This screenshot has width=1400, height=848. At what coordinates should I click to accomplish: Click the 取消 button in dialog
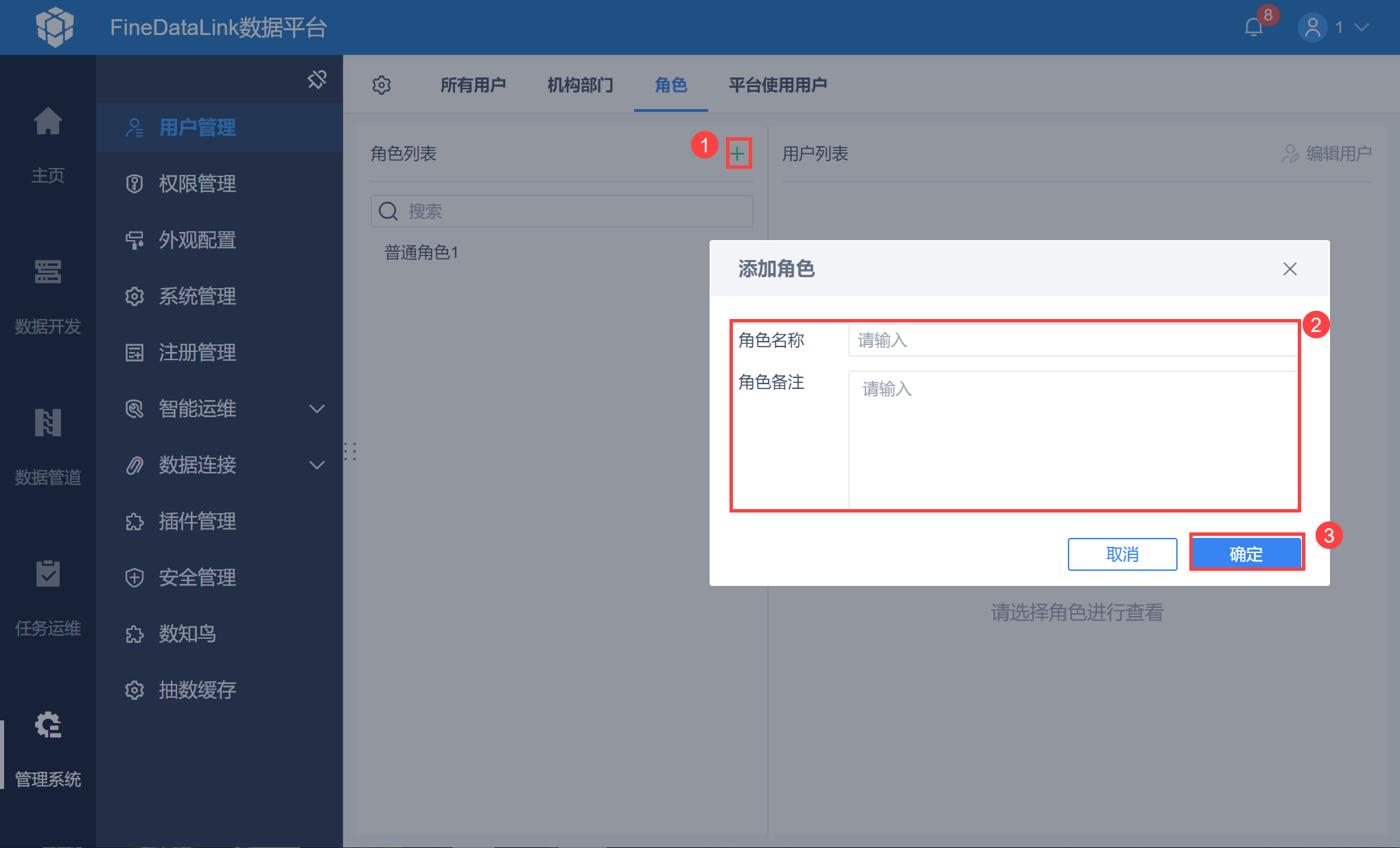coord(1123,554)
